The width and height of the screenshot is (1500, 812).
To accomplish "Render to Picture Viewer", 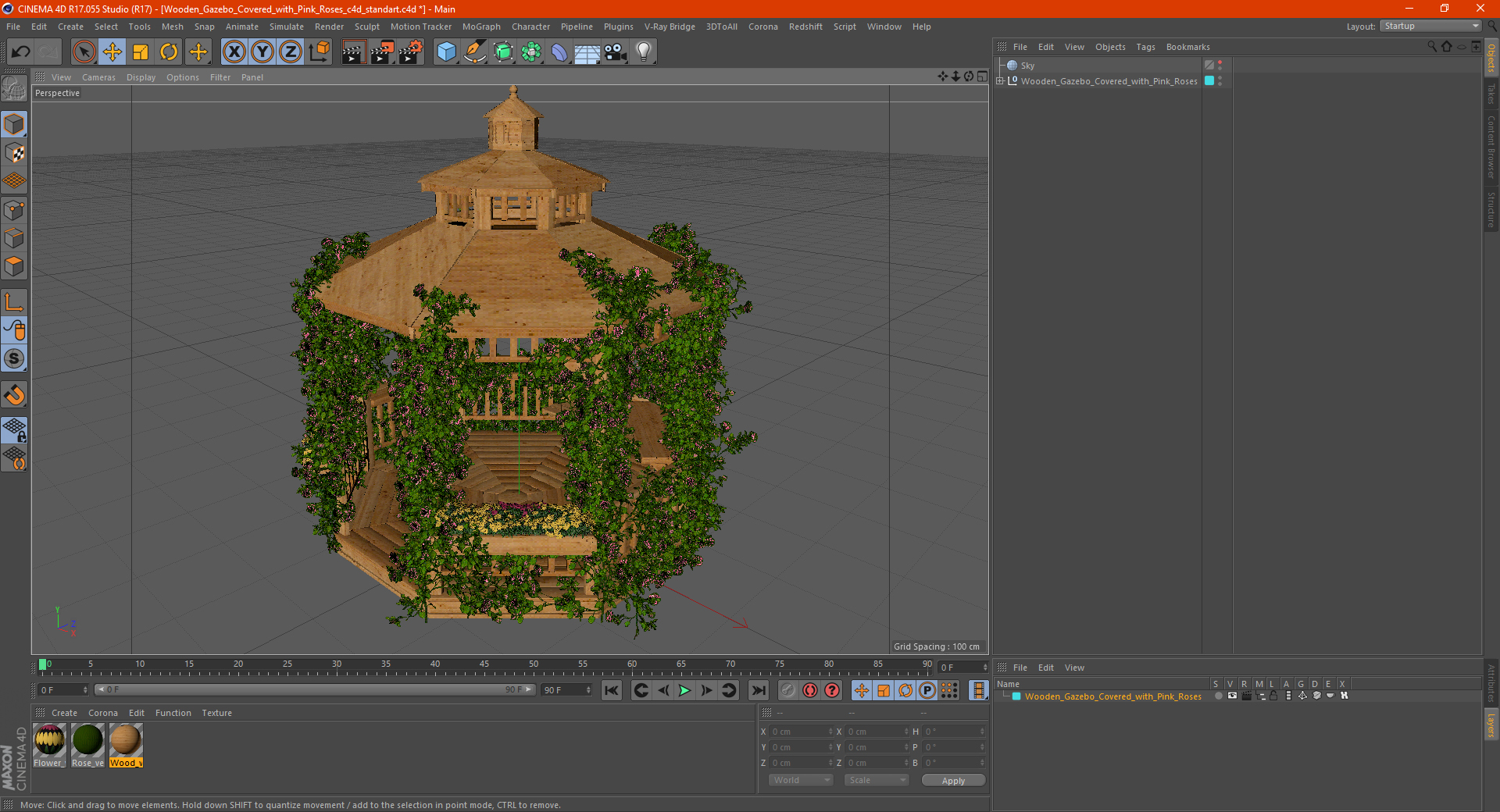I will coord(382,52).
